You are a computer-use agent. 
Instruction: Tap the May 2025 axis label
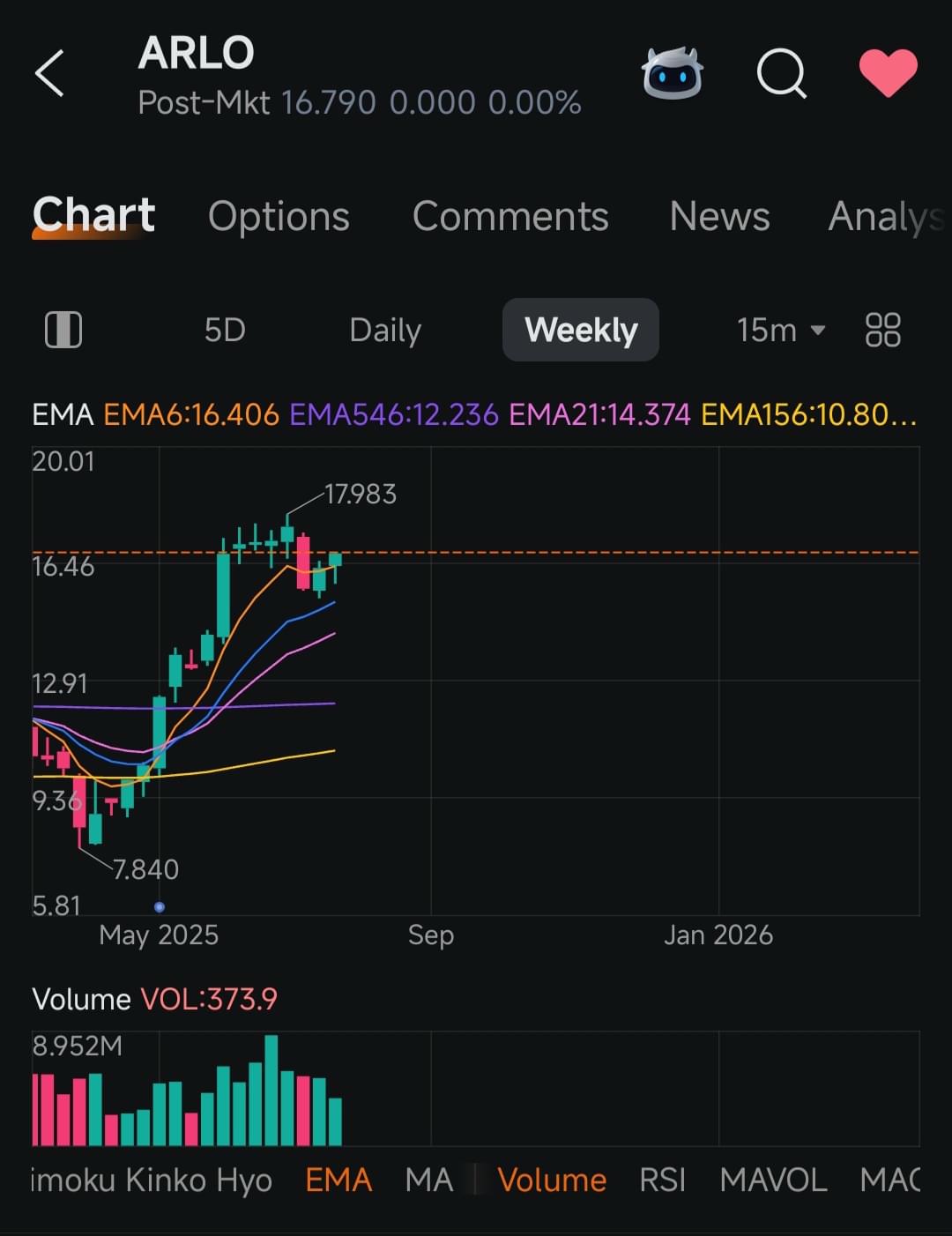159,935
